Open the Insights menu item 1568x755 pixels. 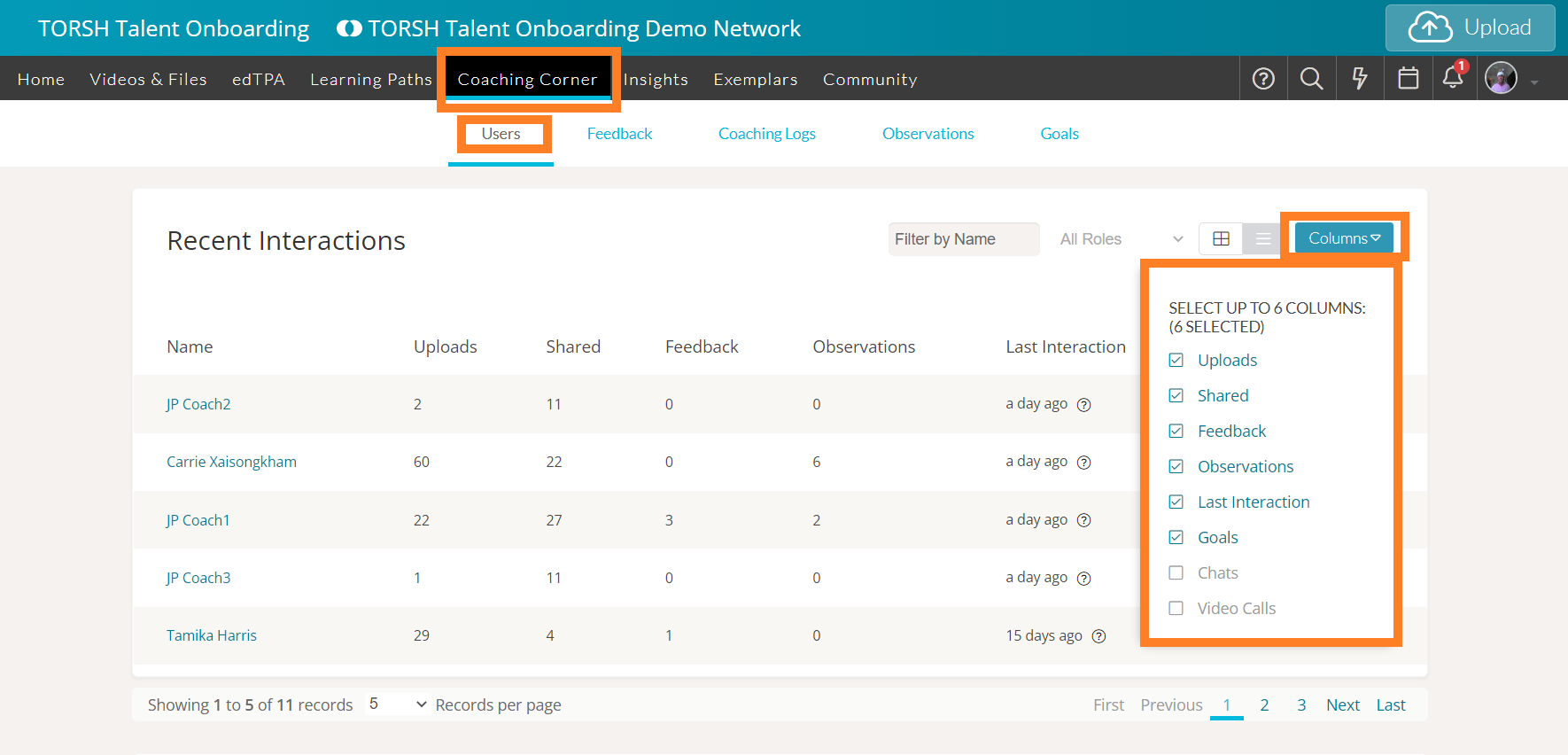656,80
